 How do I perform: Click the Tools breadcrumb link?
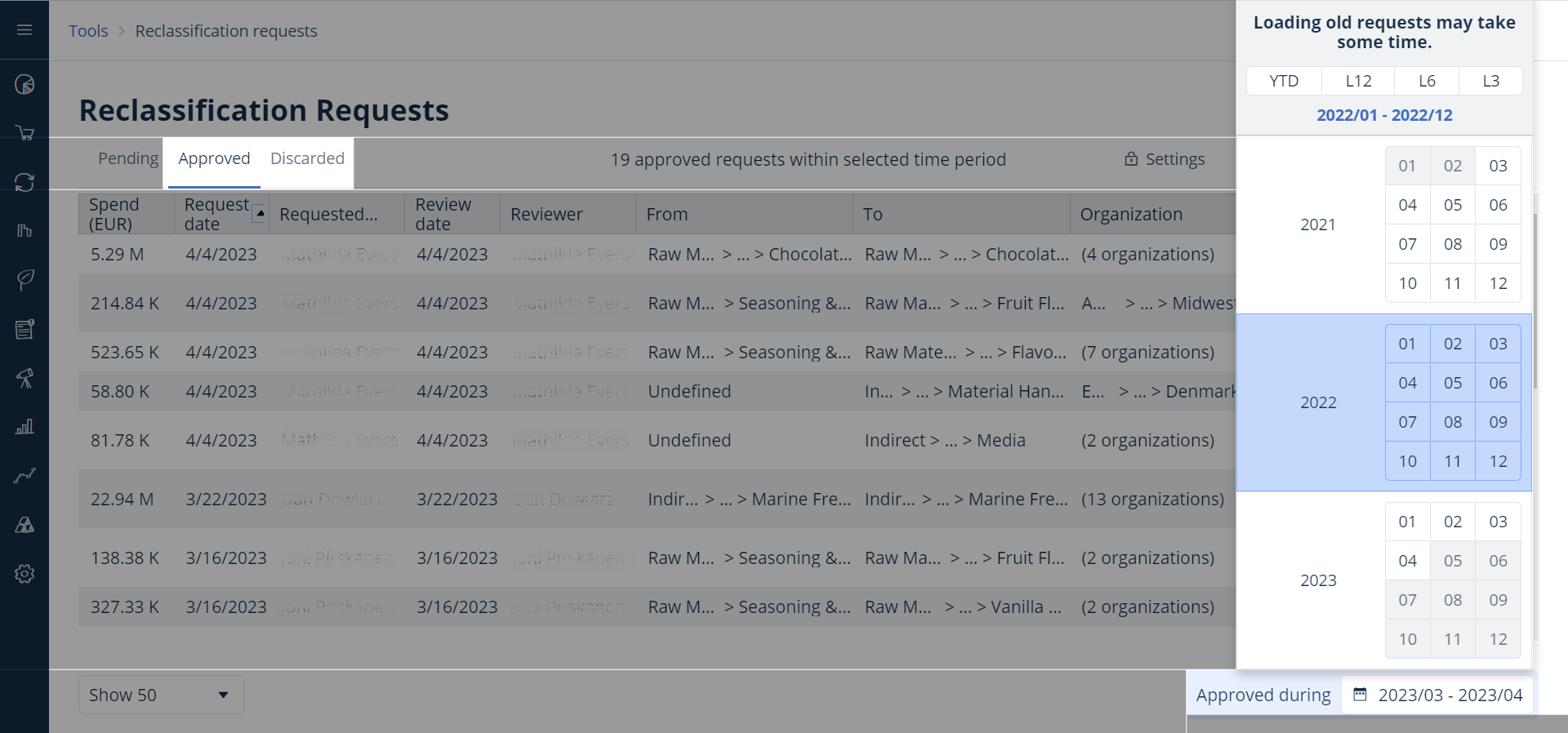(88, 31)
